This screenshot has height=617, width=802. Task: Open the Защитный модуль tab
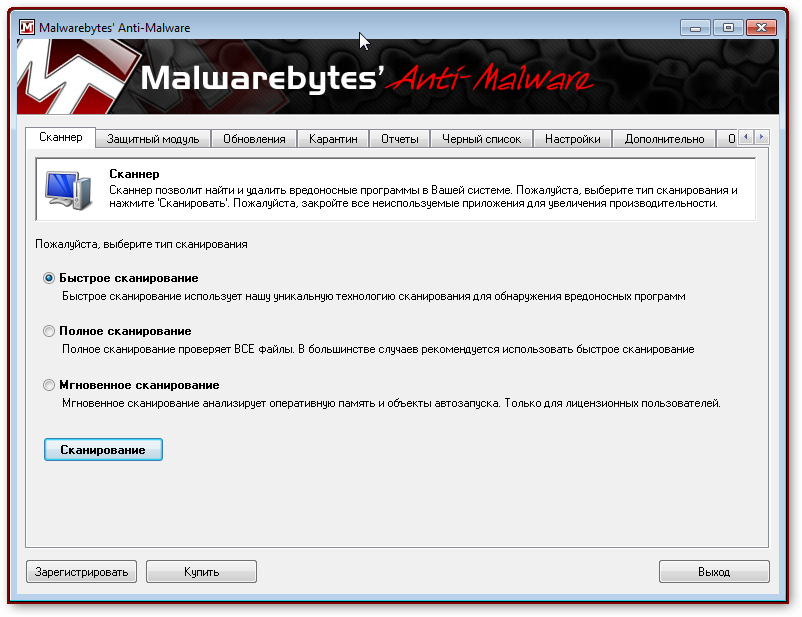pyautogui.click(x=153, y=139)
